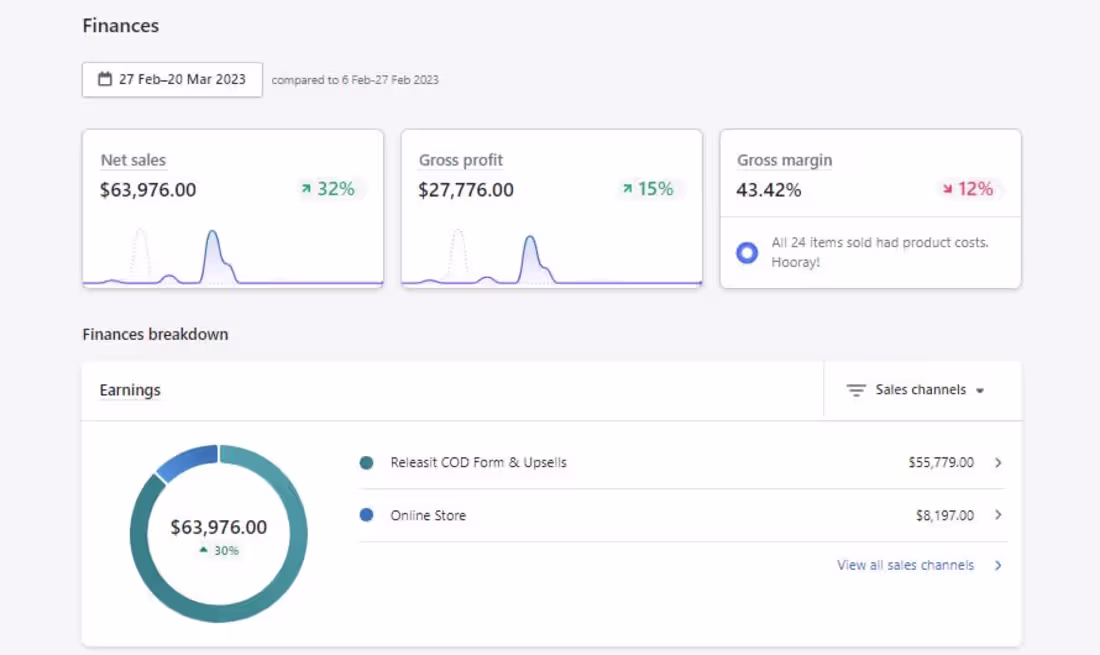This screenshot has width=1100, height=655.
Task: Open the Releasit COD Form & Upsells row
Action: pos(479,463)
